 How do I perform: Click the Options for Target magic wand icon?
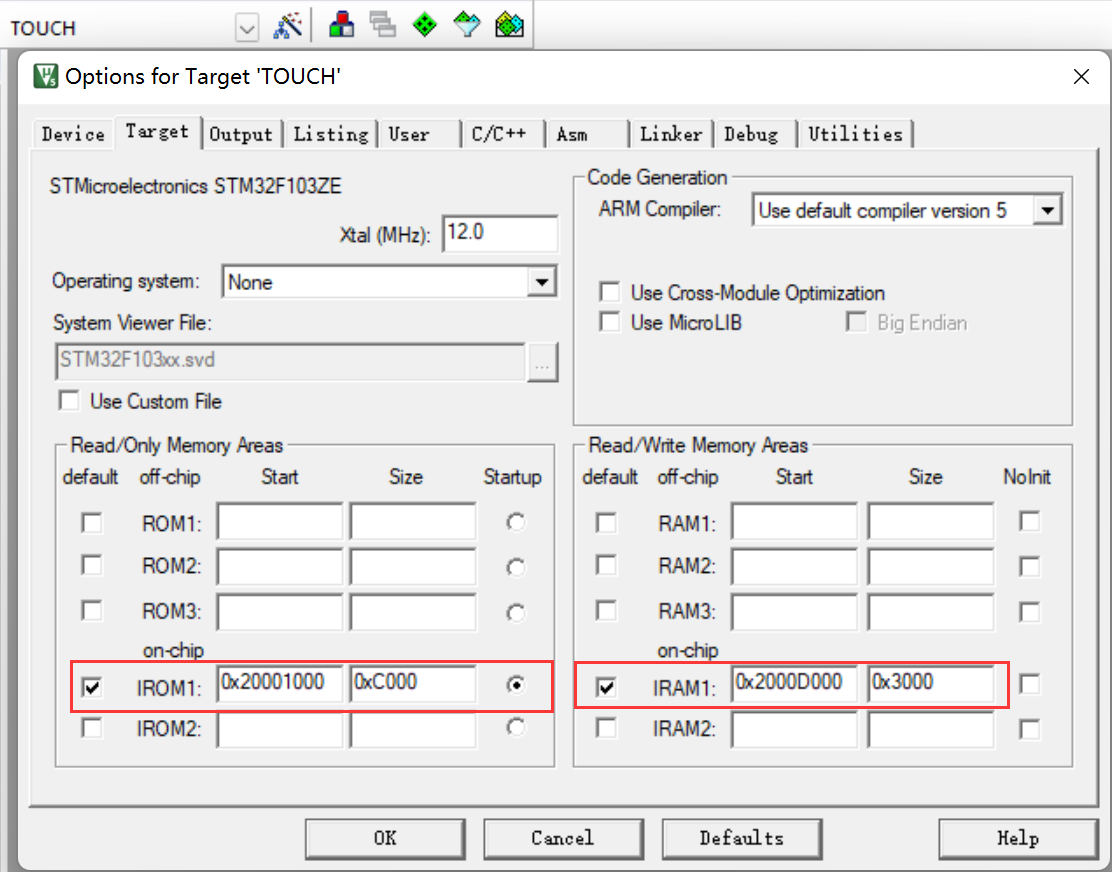click(x=287, y=26)
